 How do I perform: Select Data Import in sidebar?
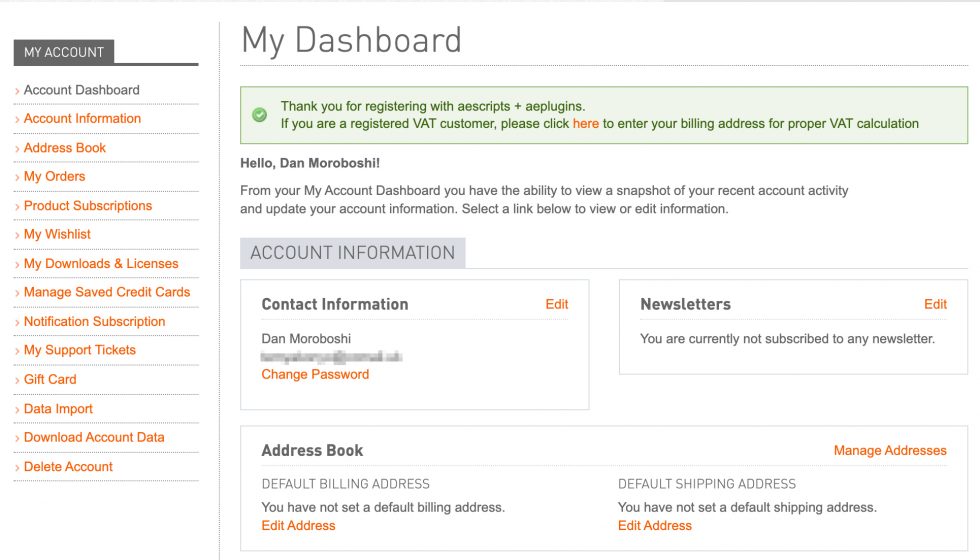(x=58, y=408)
